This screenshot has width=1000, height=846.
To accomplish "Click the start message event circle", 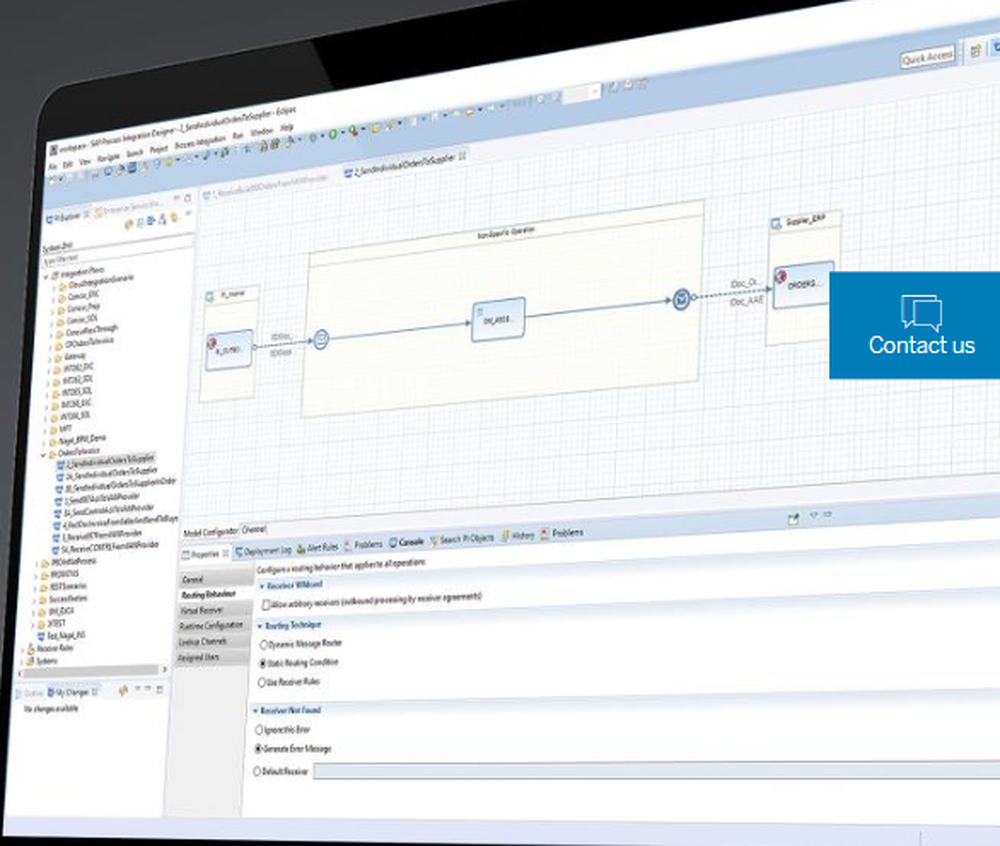I will click(321, 339).
